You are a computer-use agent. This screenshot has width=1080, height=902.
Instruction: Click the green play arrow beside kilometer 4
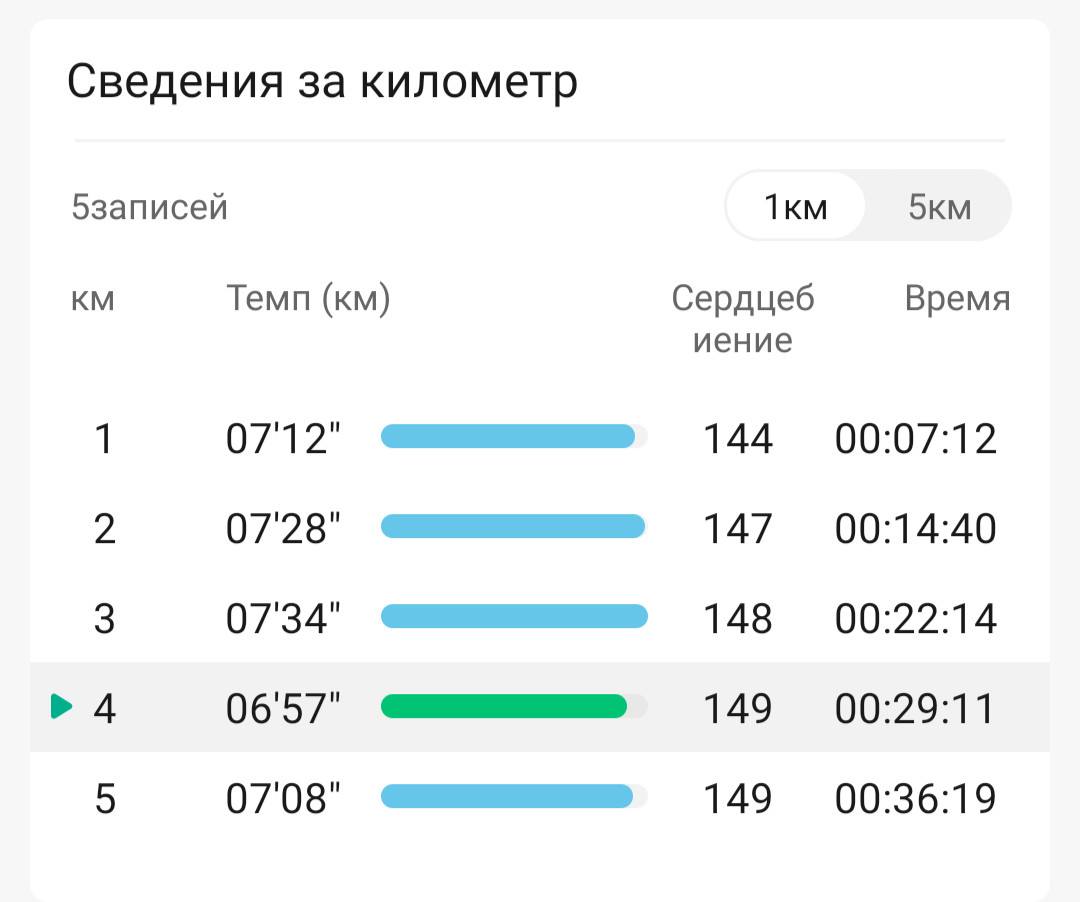click(61, 706)
